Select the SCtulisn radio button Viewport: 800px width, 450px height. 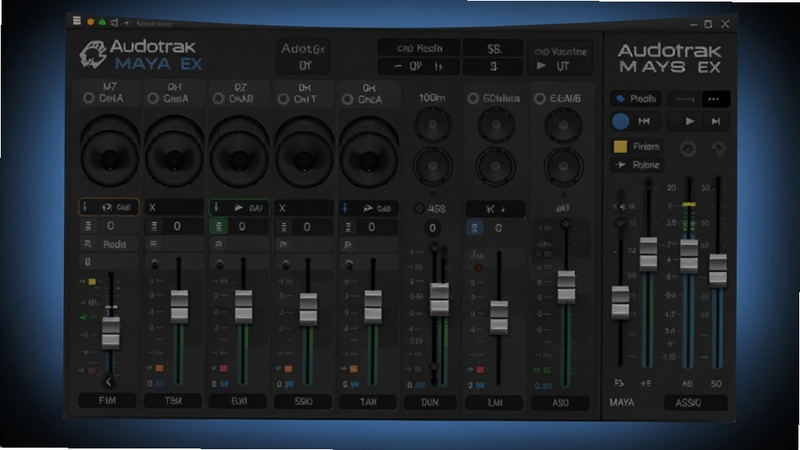click(473, 98)
